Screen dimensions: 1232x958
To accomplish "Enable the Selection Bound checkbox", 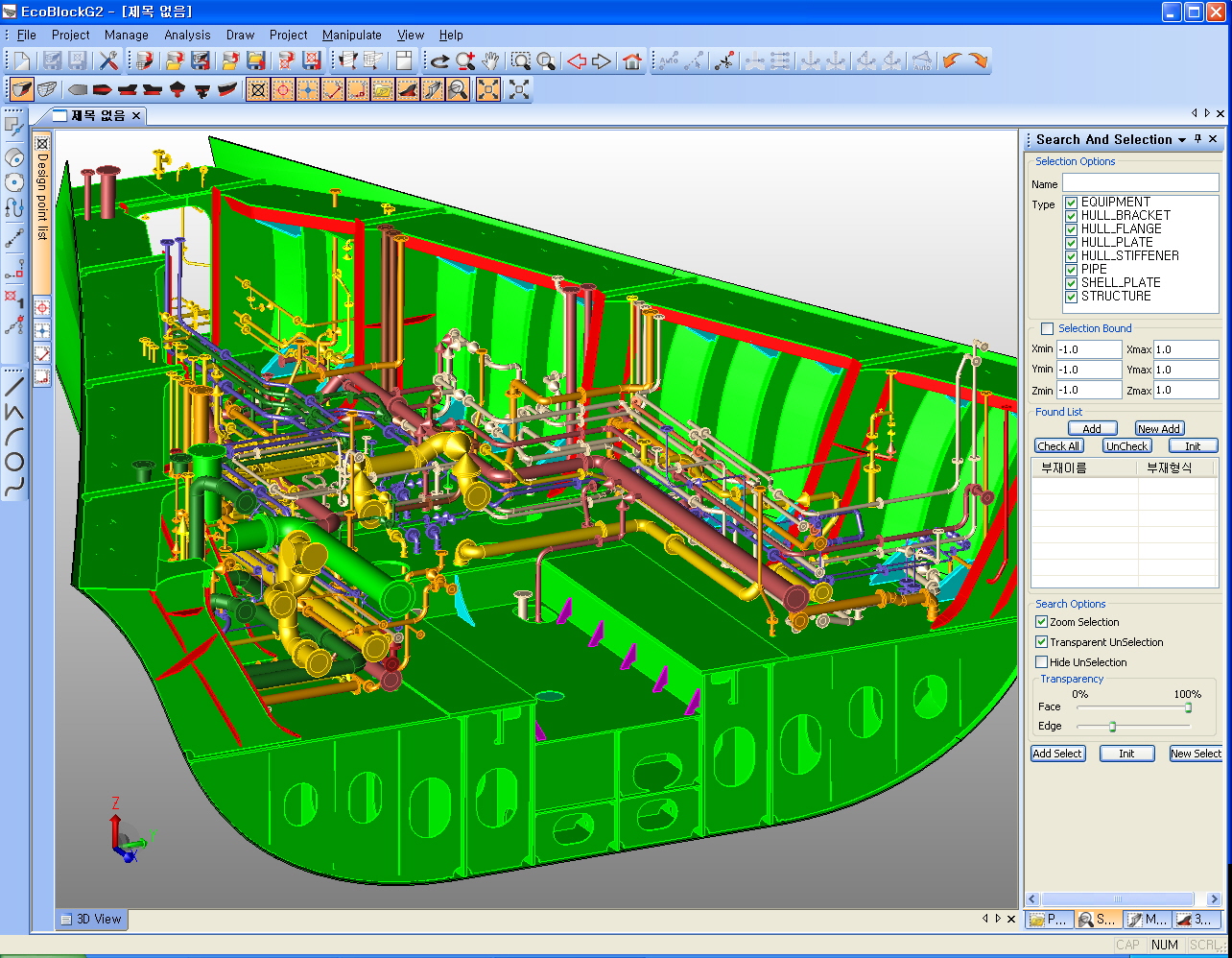I will [x=1047, y=328].
